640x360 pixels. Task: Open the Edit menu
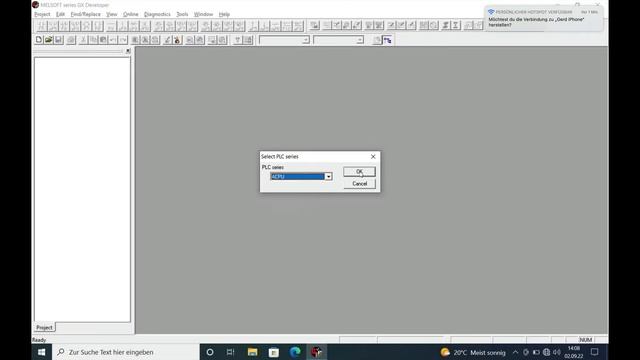[60, 14]
